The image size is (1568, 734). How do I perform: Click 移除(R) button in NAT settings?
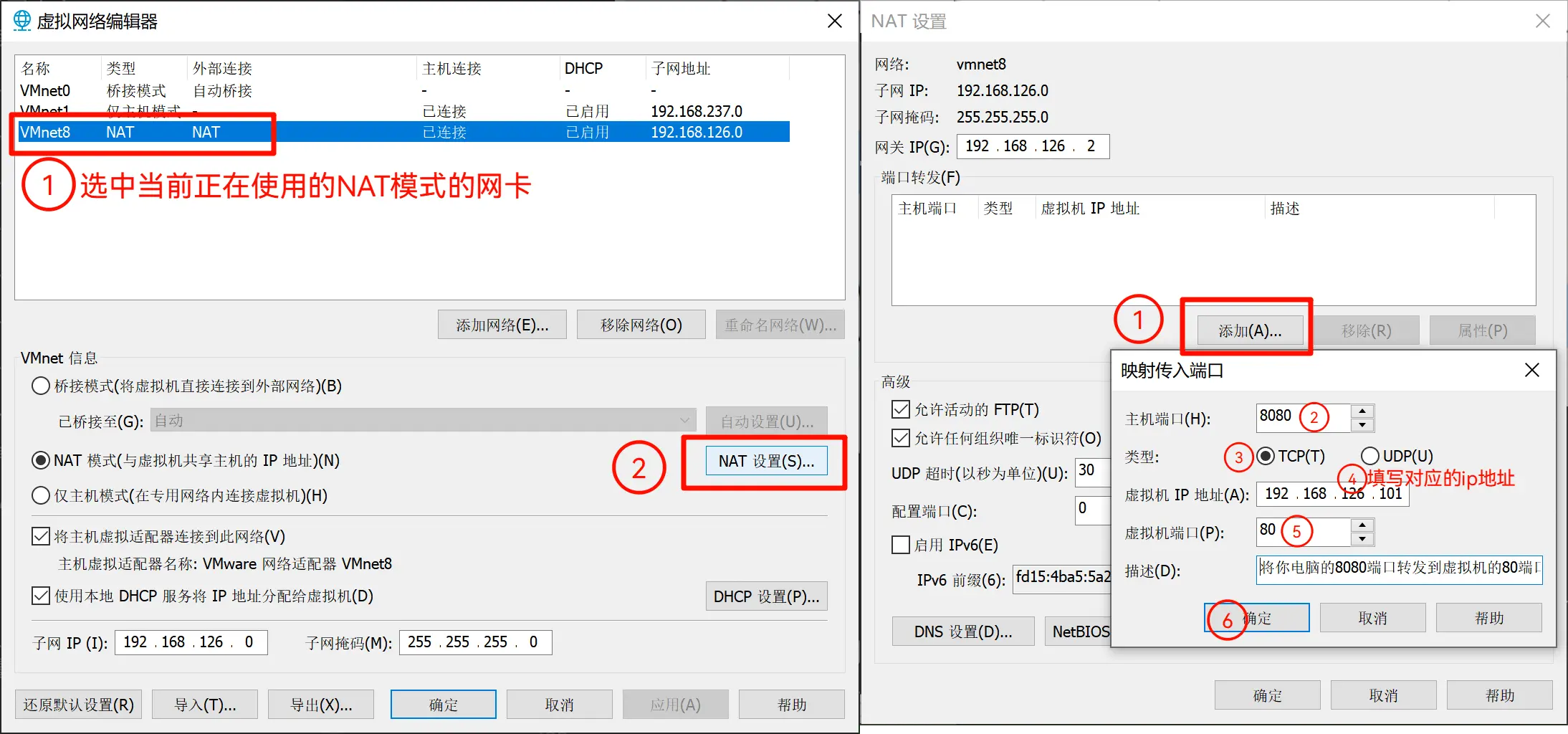click(1367, 330)
